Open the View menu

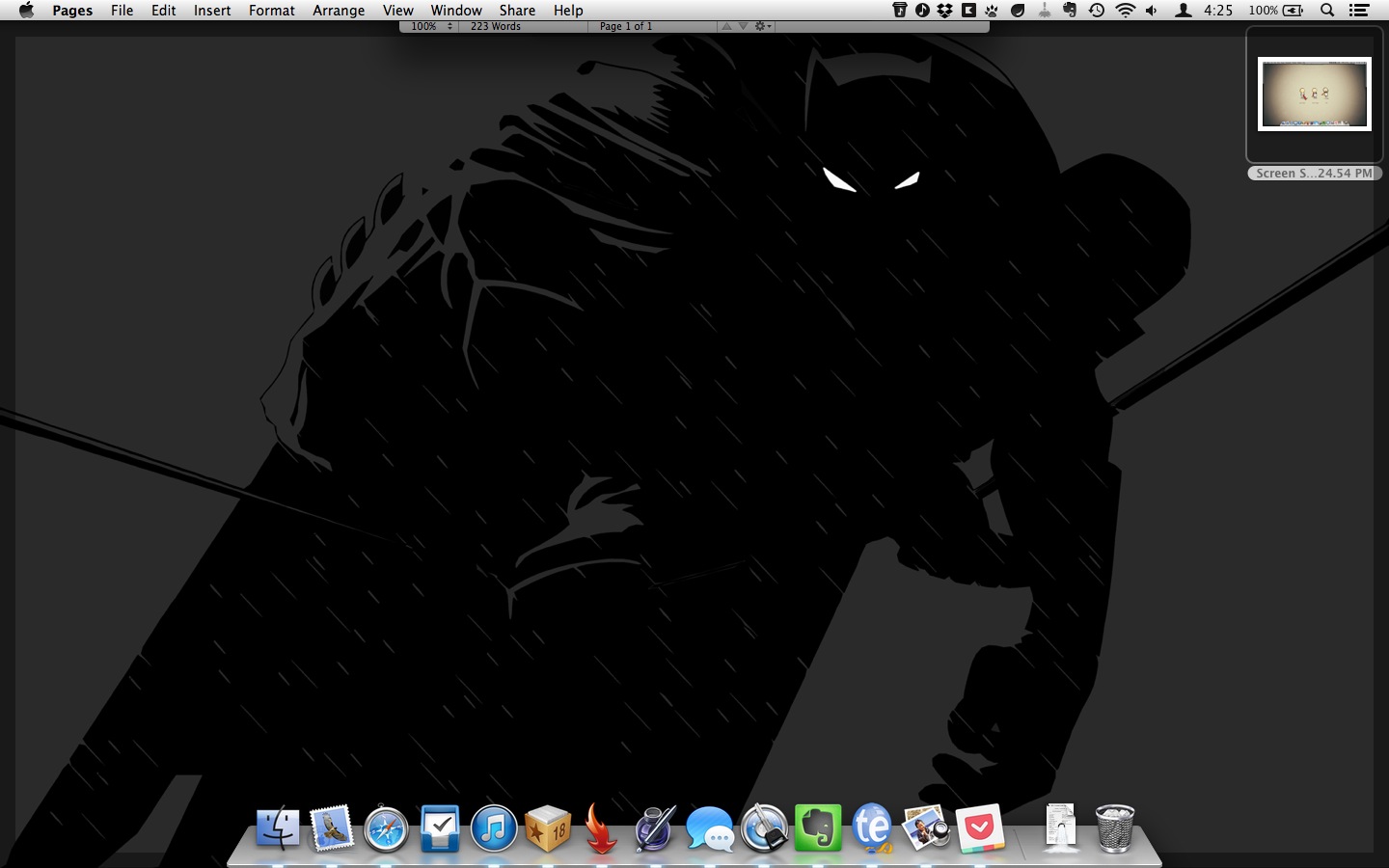[x=398, y=11]
